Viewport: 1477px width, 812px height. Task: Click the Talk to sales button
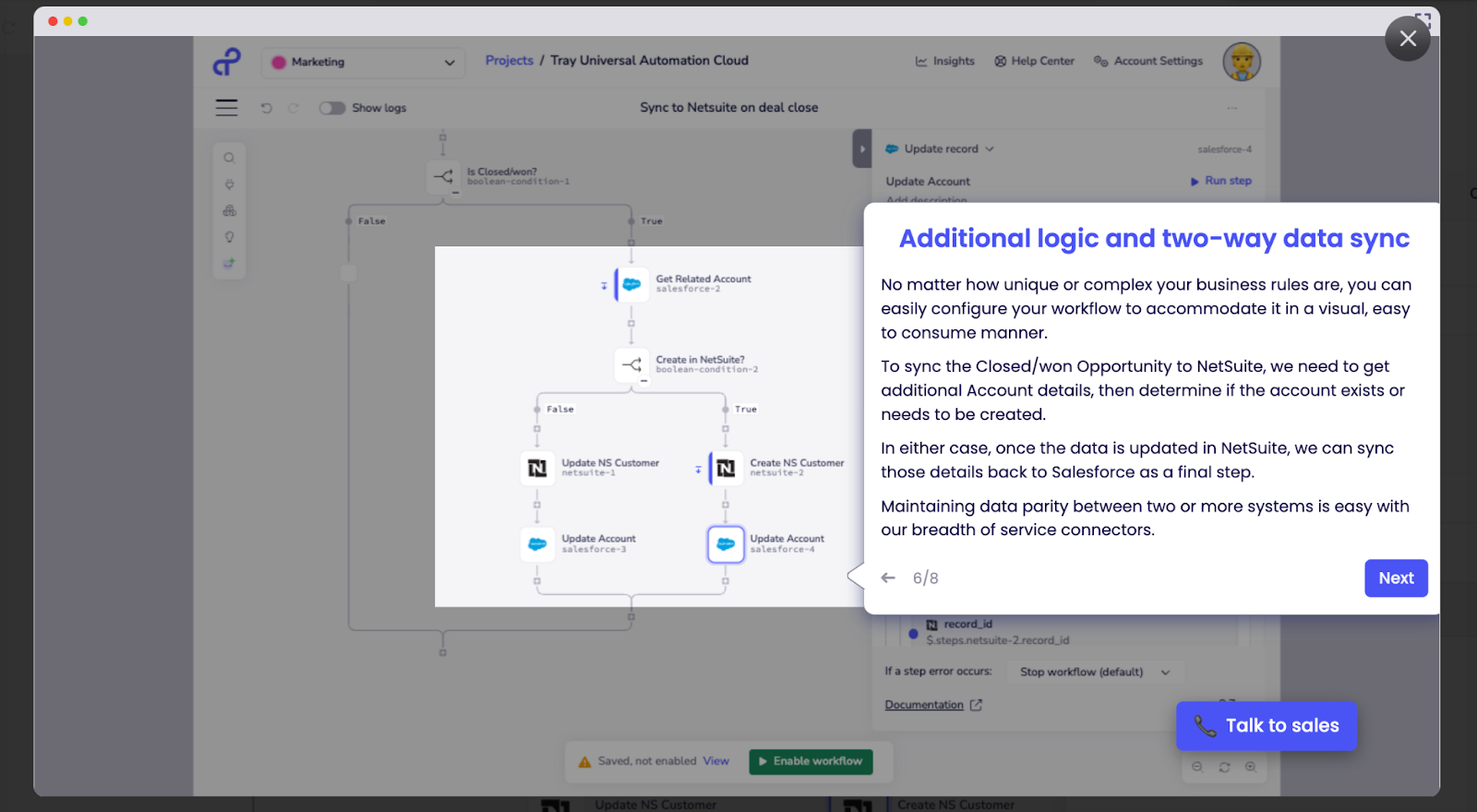[1266, 725]
